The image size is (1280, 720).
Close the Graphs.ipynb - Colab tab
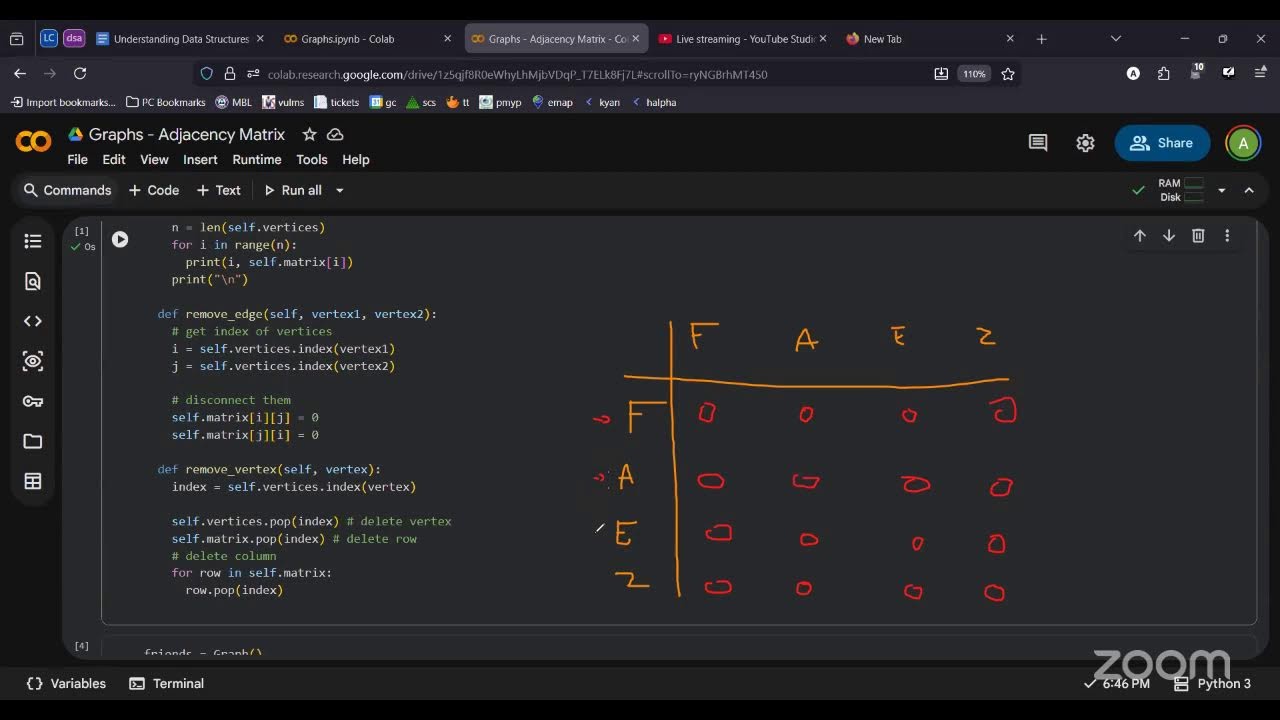(447, 39)
